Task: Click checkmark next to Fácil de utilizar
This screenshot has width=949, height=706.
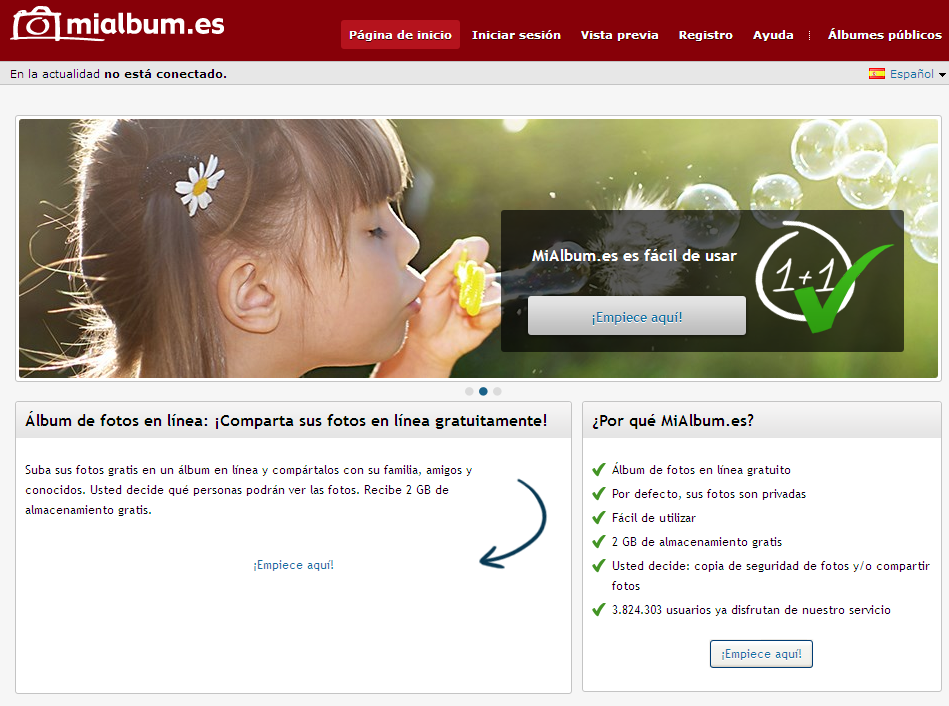Action: 599,518
